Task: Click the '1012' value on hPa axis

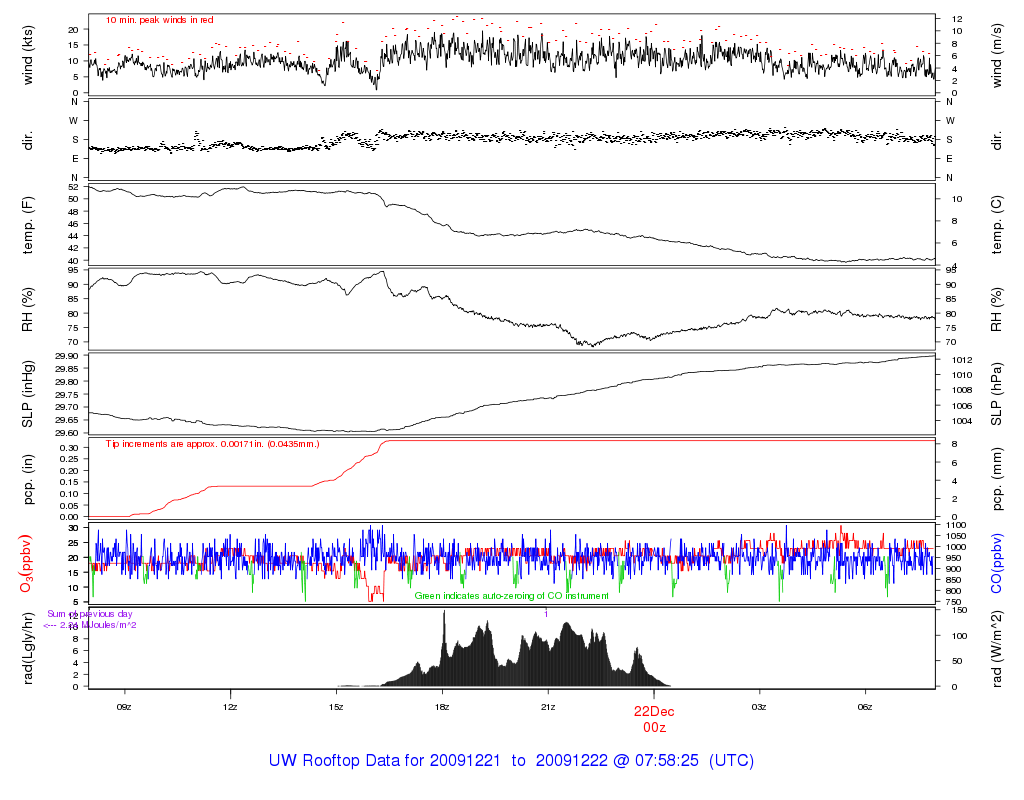Action: [962, 360]
